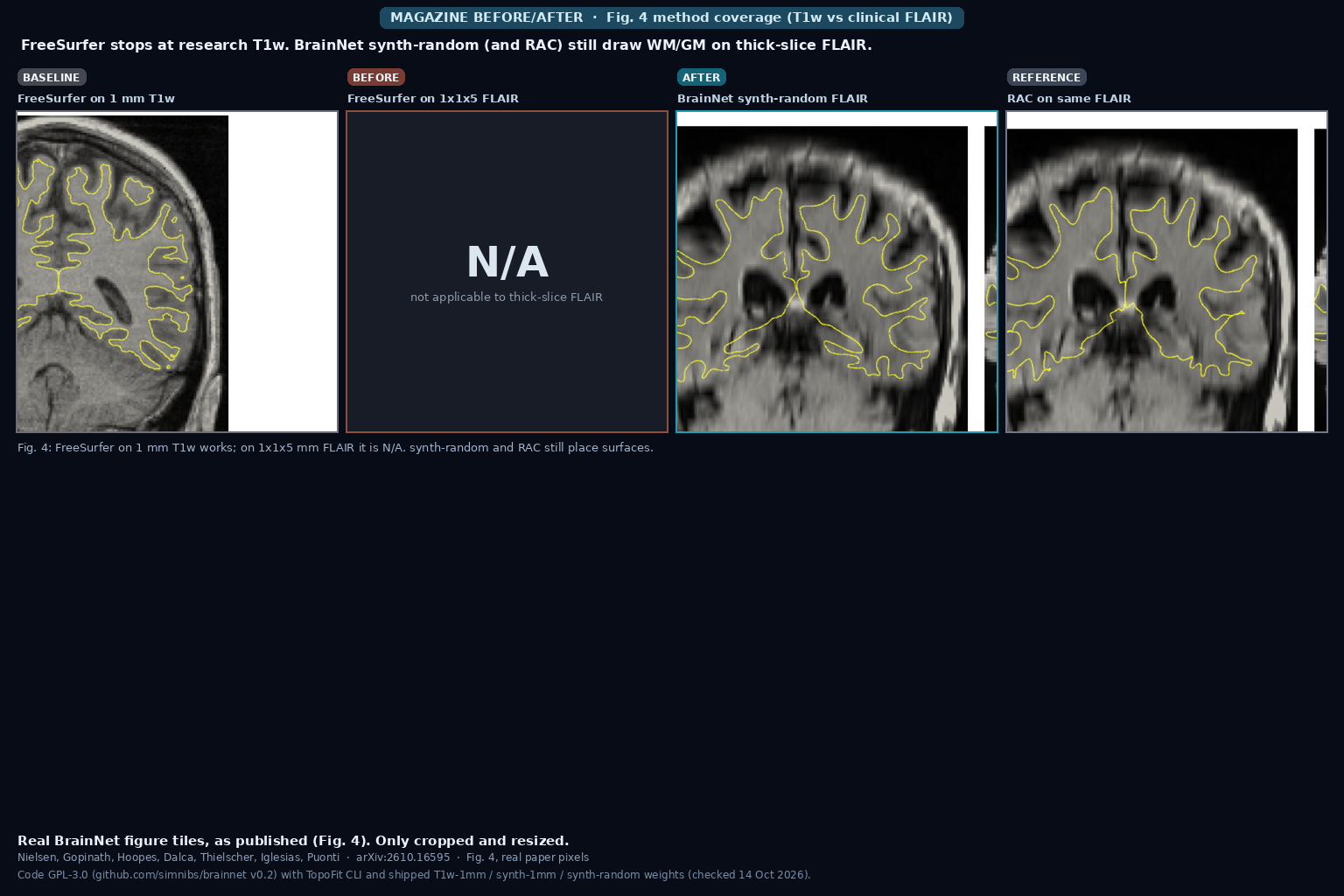Click the Magazine Before/After title pill
Image resolution: width=1344 pixels, height=896 pixels.
672,17
